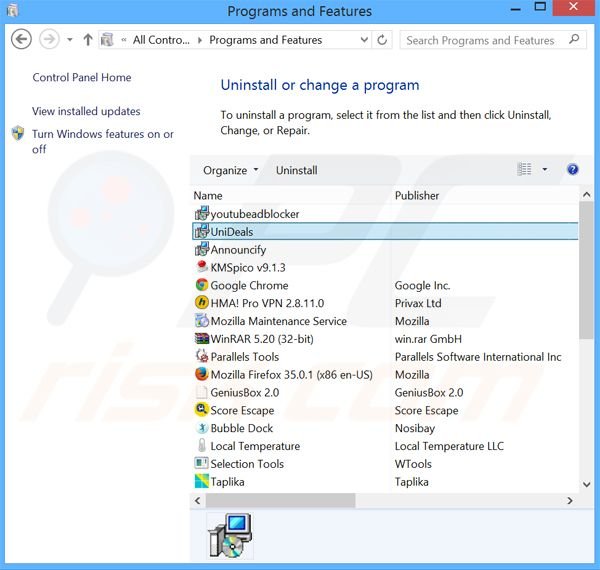This screenshot has width=600, height=570.
Task: Click the win.rar GmbH publisher cell
Action: click(428, 339)
